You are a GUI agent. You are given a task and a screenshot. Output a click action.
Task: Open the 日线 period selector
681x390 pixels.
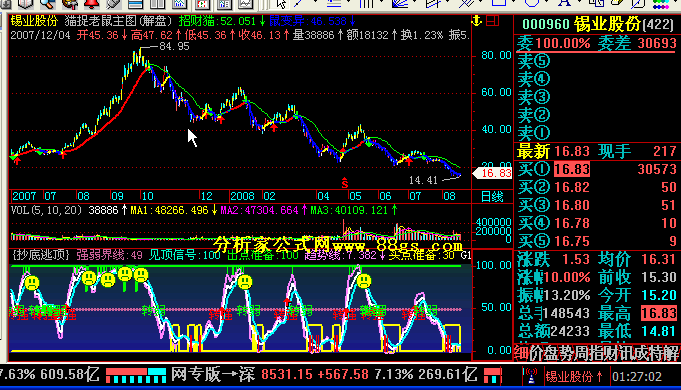point(492,197)
